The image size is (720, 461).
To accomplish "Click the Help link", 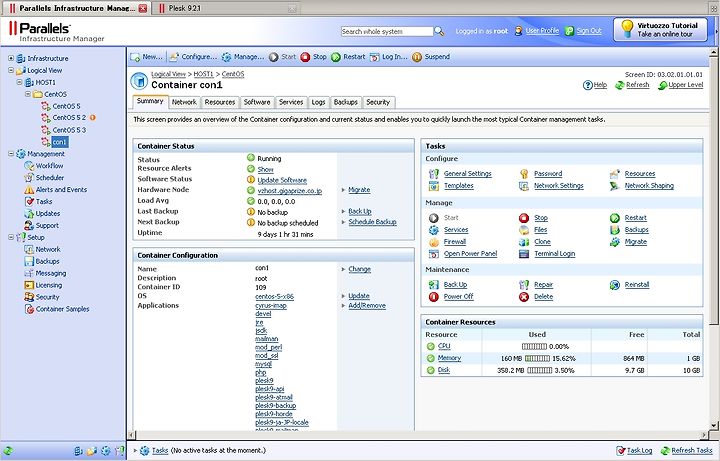I will pos(600,85).
